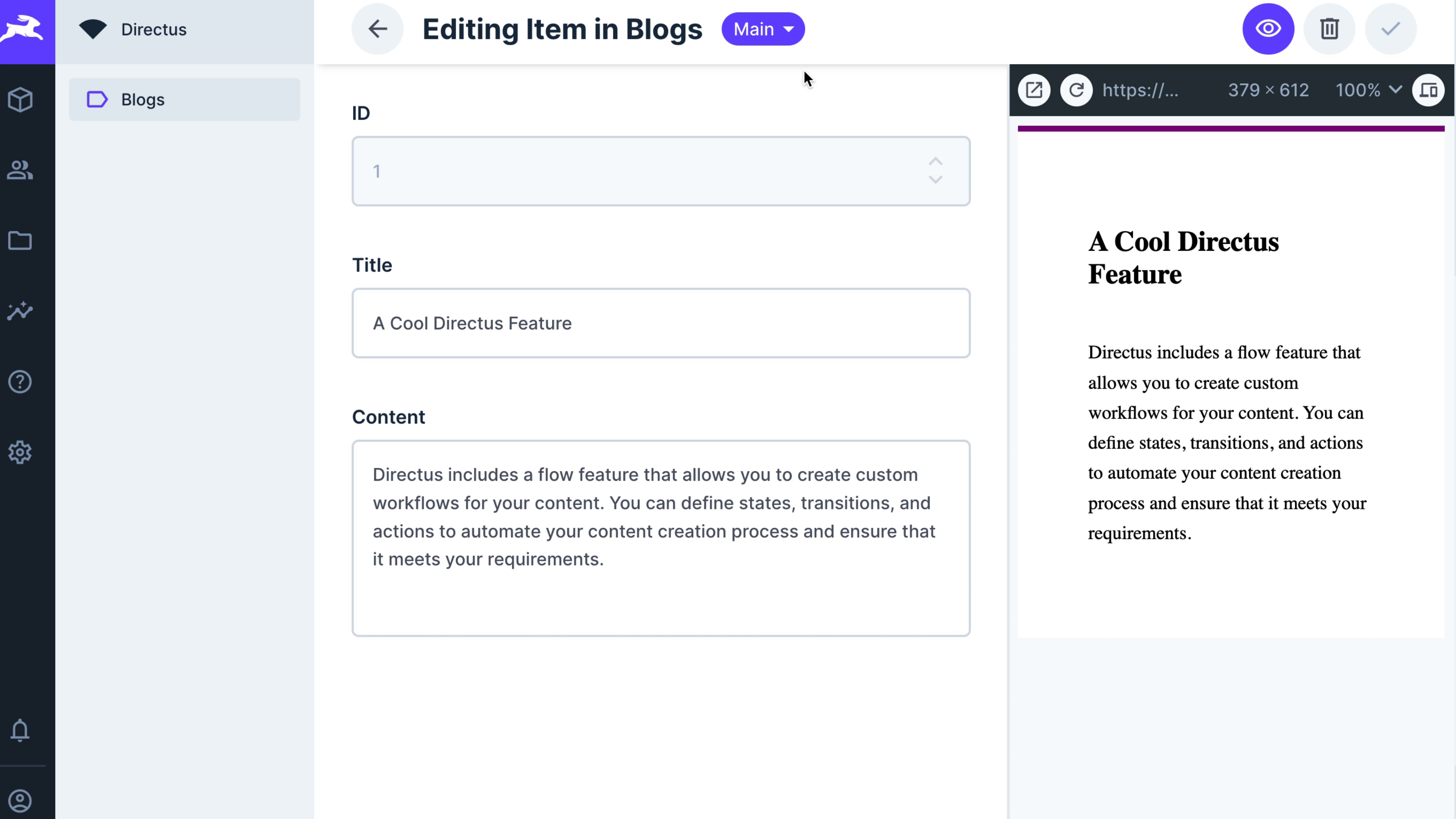Open the File Library

coord(20,241)
